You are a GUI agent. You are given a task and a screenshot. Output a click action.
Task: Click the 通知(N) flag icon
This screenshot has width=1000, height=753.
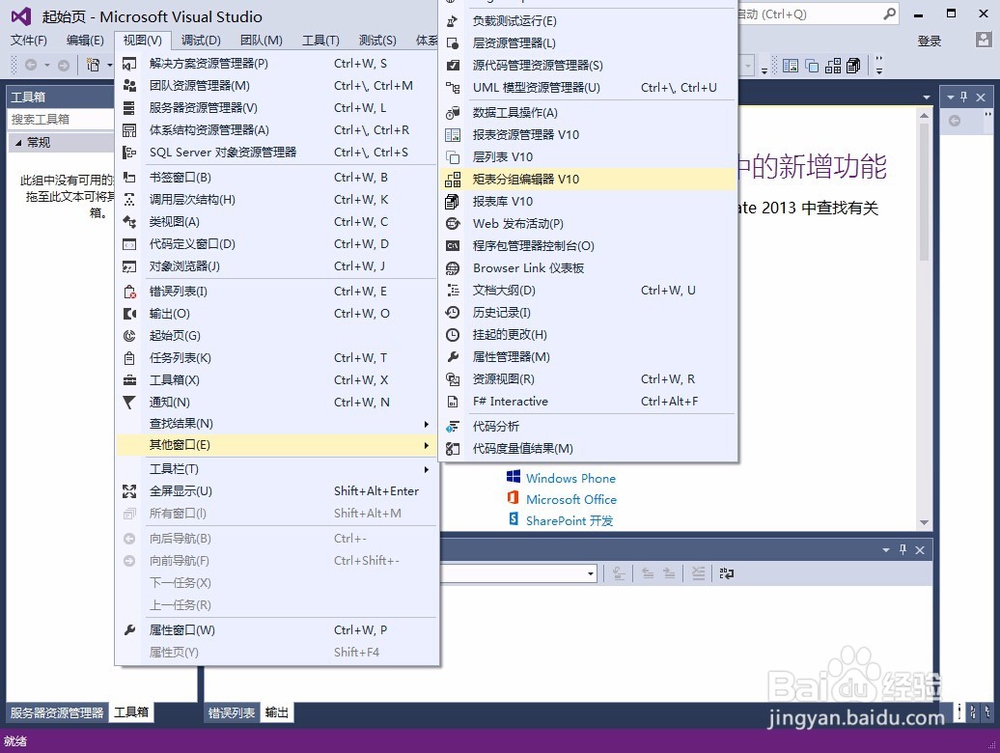[129, 402]
